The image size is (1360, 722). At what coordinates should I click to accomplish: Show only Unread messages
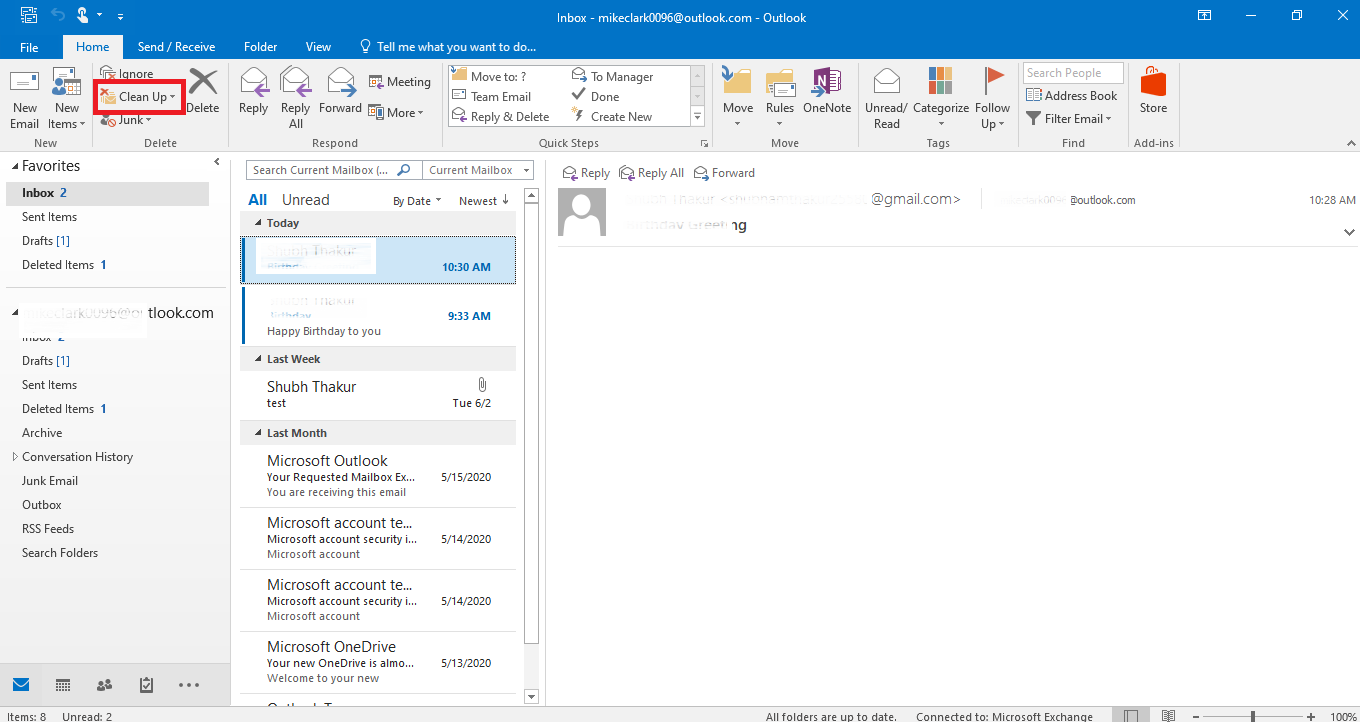(x=305, y=200)
